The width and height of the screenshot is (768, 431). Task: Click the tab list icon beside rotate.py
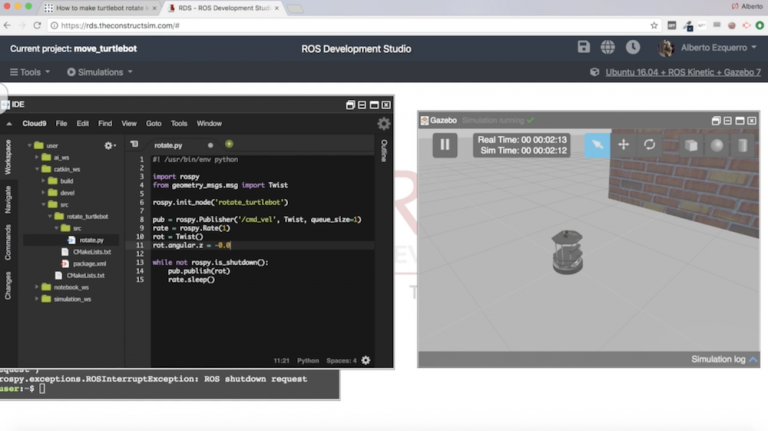[134, 144]
